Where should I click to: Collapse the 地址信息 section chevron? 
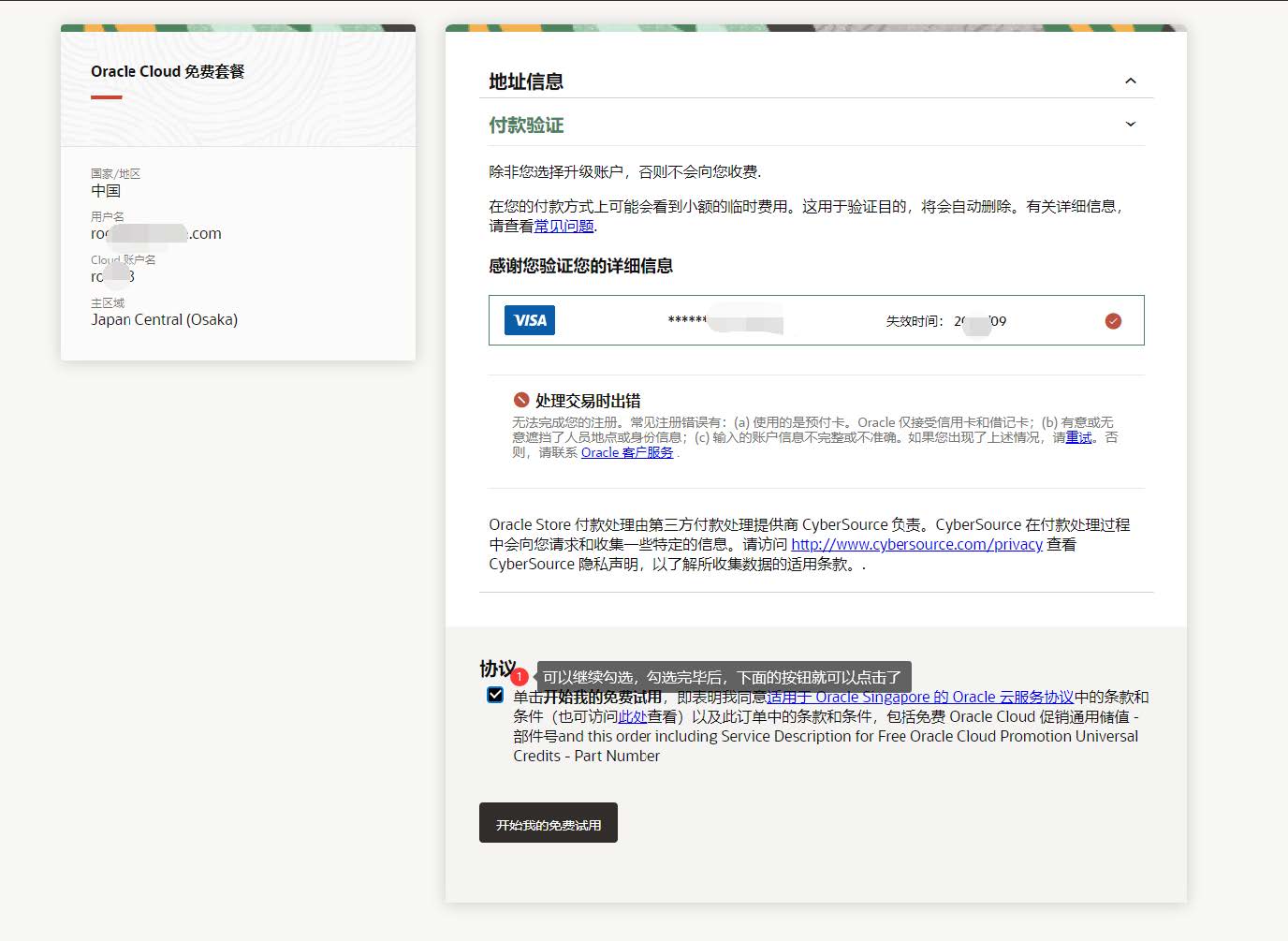pyautogui.click(x=1131, y=81)
